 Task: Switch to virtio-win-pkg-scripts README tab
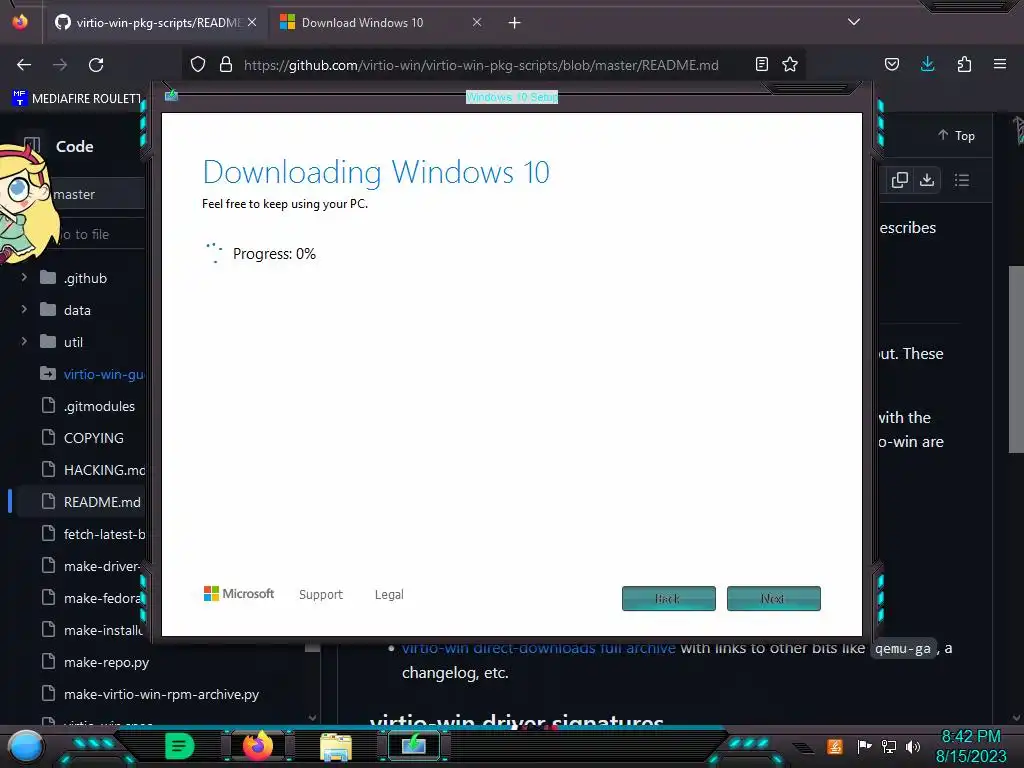tap(155, 23)
